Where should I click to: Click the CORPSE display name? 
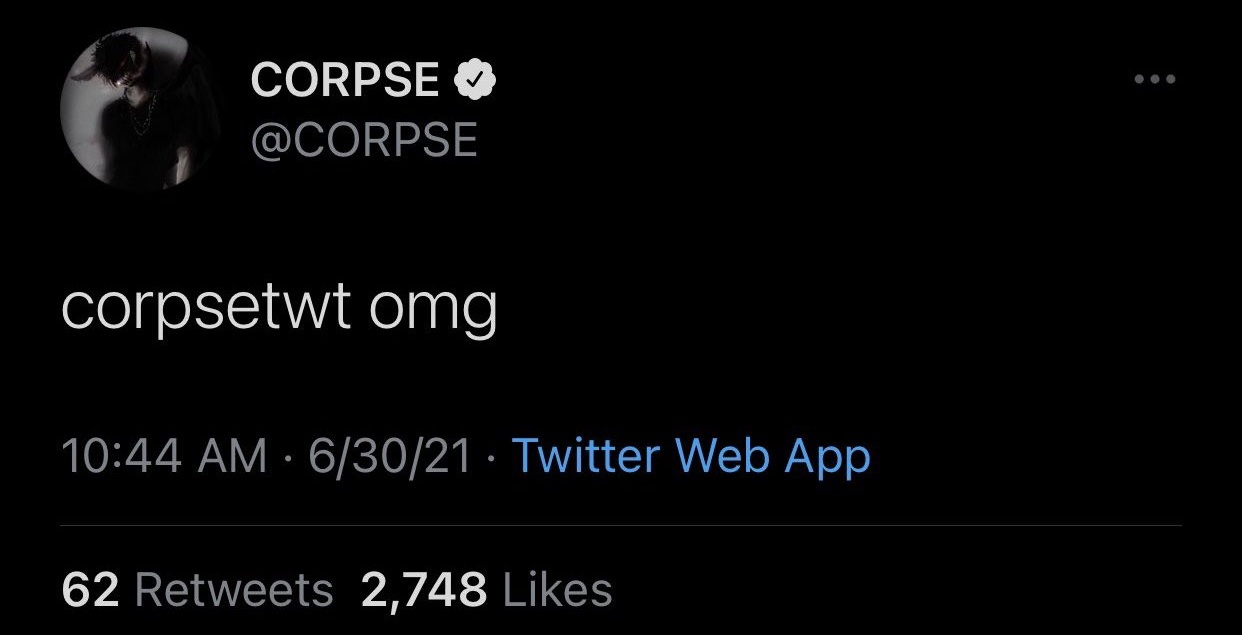coord(344,80)
